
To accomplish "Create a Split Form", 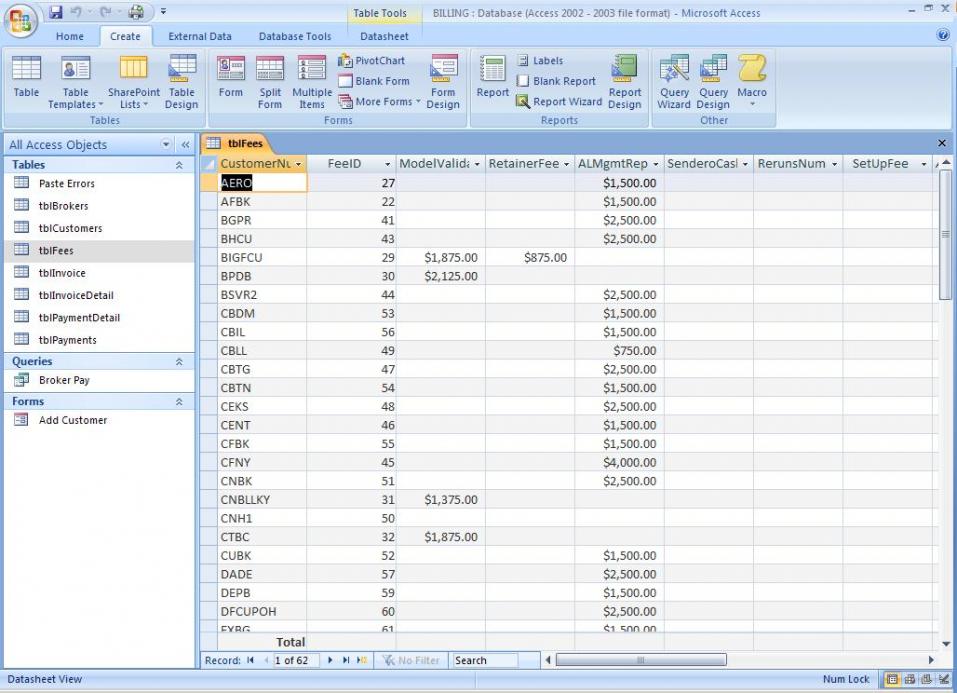I will click(x=270, y=81).
